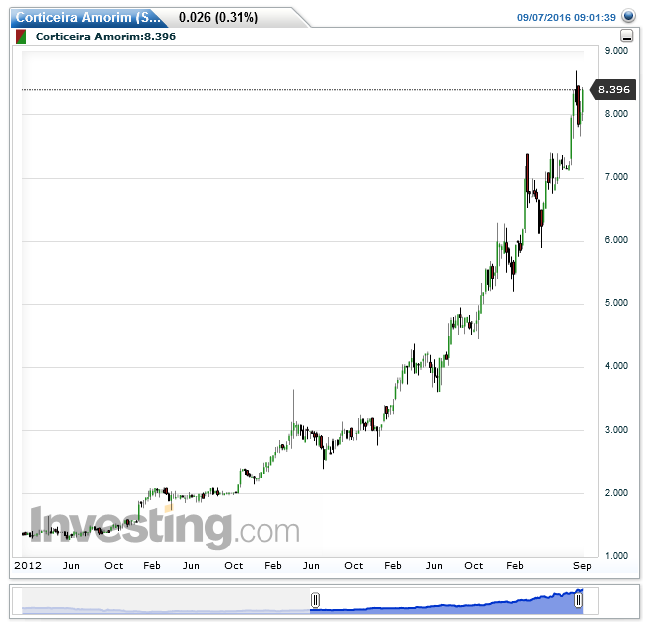Click the 1.000 price axis label

(x=616, y=555)
